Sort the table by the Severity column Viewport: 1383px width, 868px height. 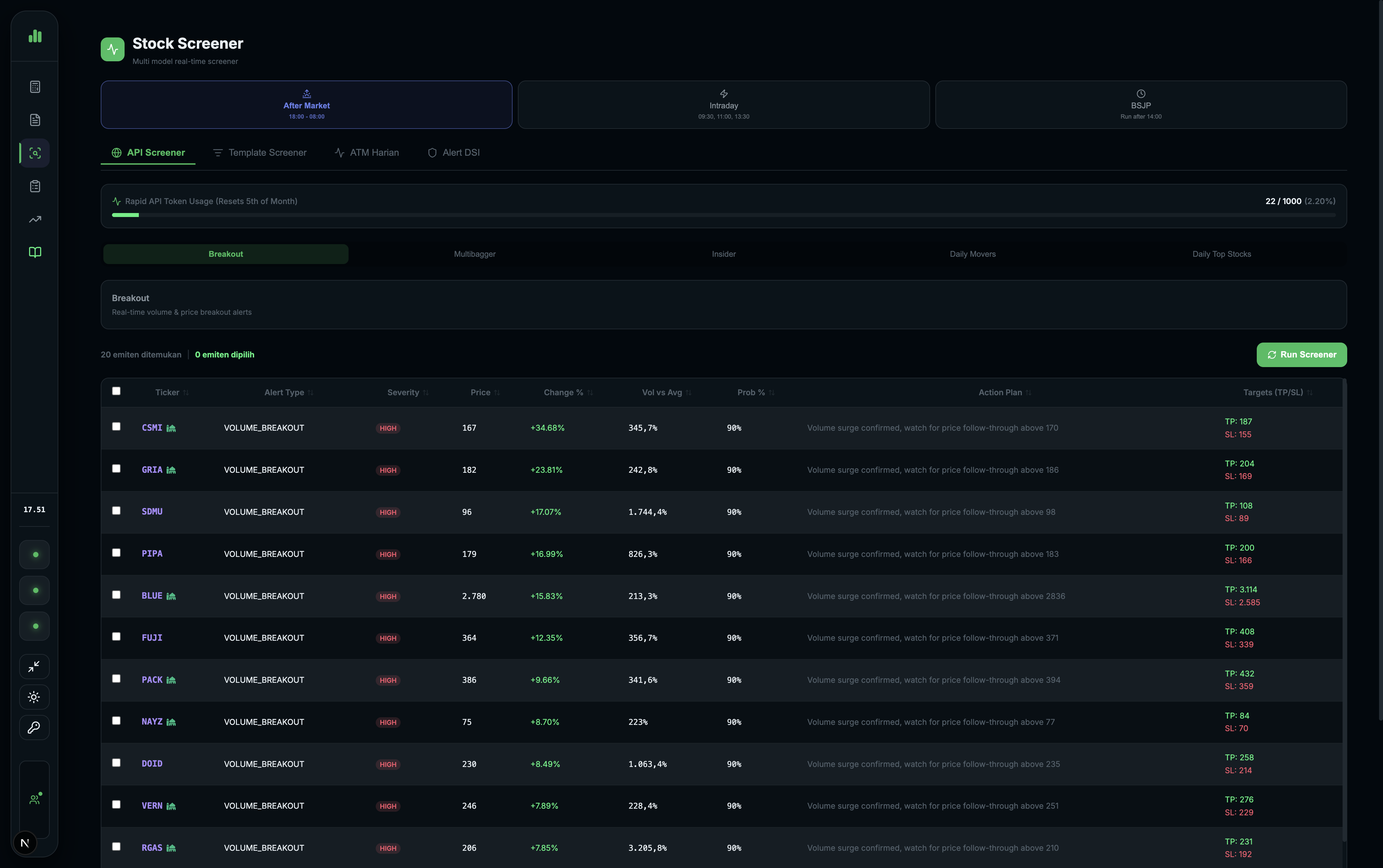coord(408,393)
